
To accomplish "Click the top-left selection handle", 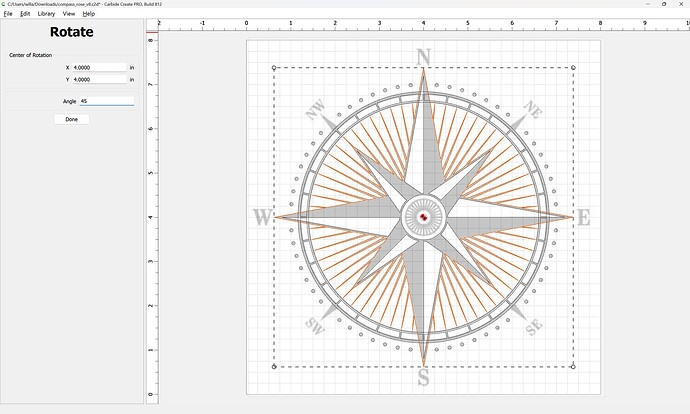I will point(274,68).
